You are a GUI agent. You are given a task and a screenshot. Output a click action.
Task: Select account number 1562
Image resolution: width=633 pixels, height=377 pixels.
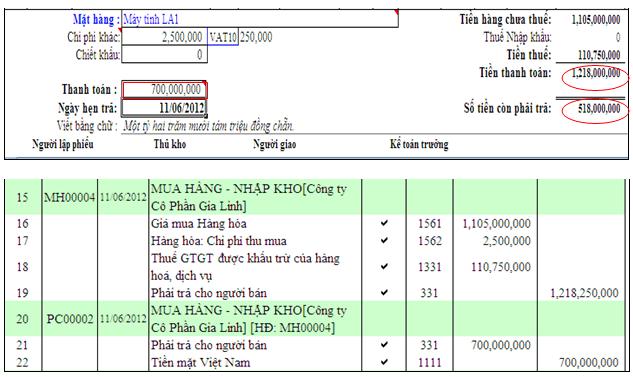430,241
